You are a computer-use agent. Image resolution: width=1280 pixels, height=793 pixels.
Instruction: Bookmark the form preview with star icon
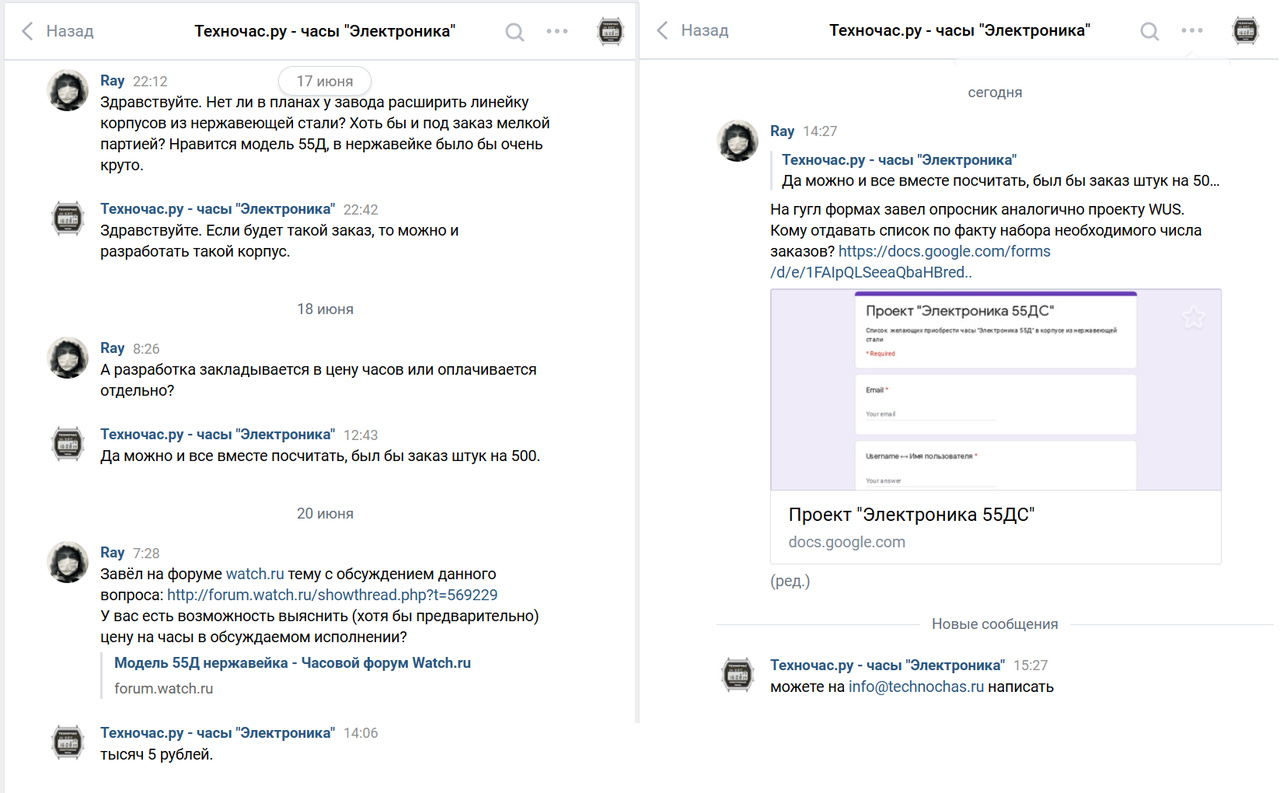point(1193,318)
